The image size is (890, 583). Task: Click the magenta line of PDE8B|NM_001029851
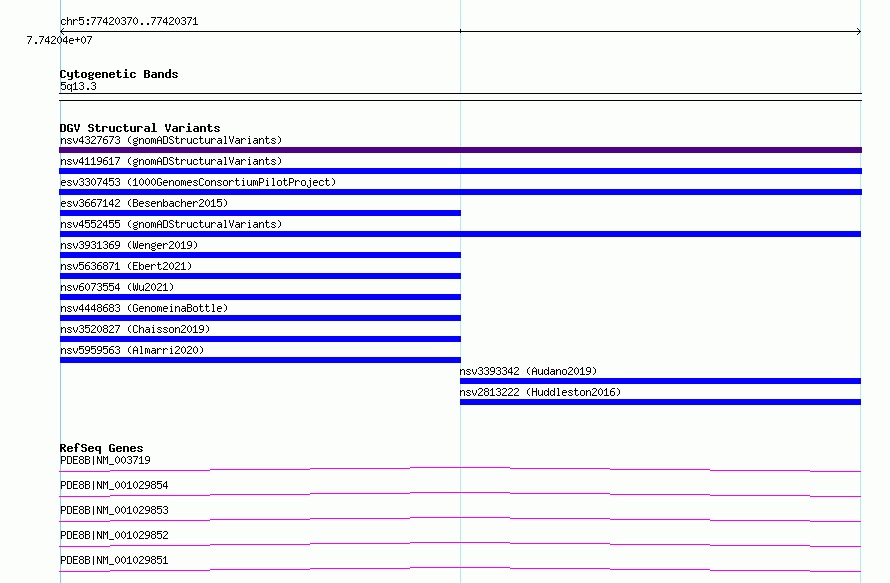tap(460, 569)
